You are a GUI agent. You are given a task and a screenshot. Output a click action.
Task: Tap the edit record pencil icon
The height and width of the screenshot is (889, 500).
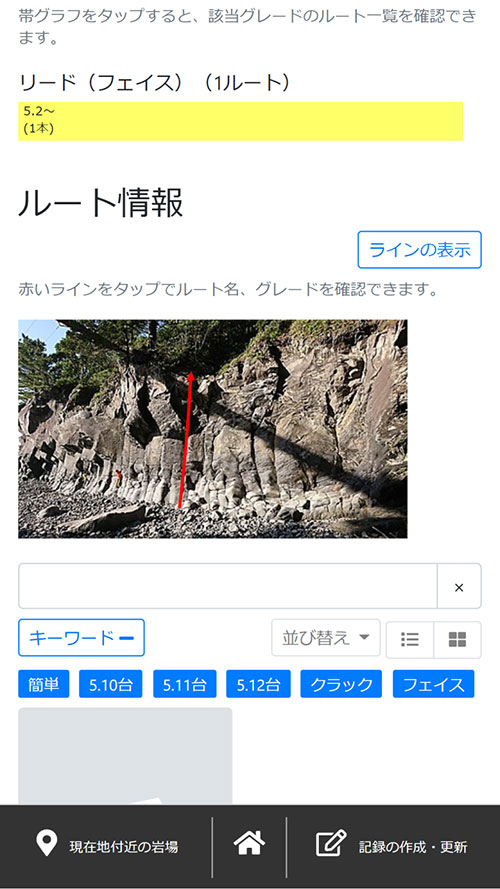pos(331,844)
